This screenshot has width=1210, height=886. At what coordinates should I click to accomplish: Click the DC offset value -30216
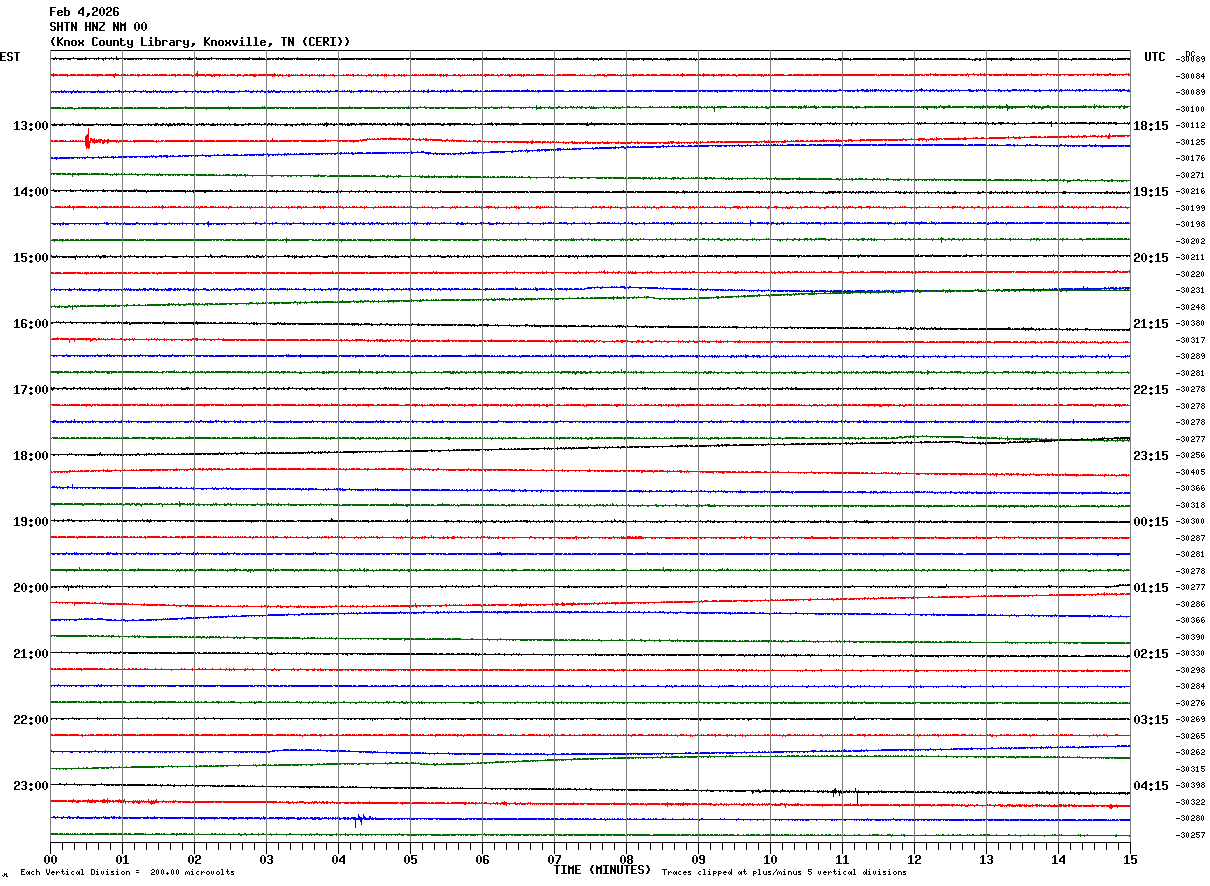[1191, 192]
